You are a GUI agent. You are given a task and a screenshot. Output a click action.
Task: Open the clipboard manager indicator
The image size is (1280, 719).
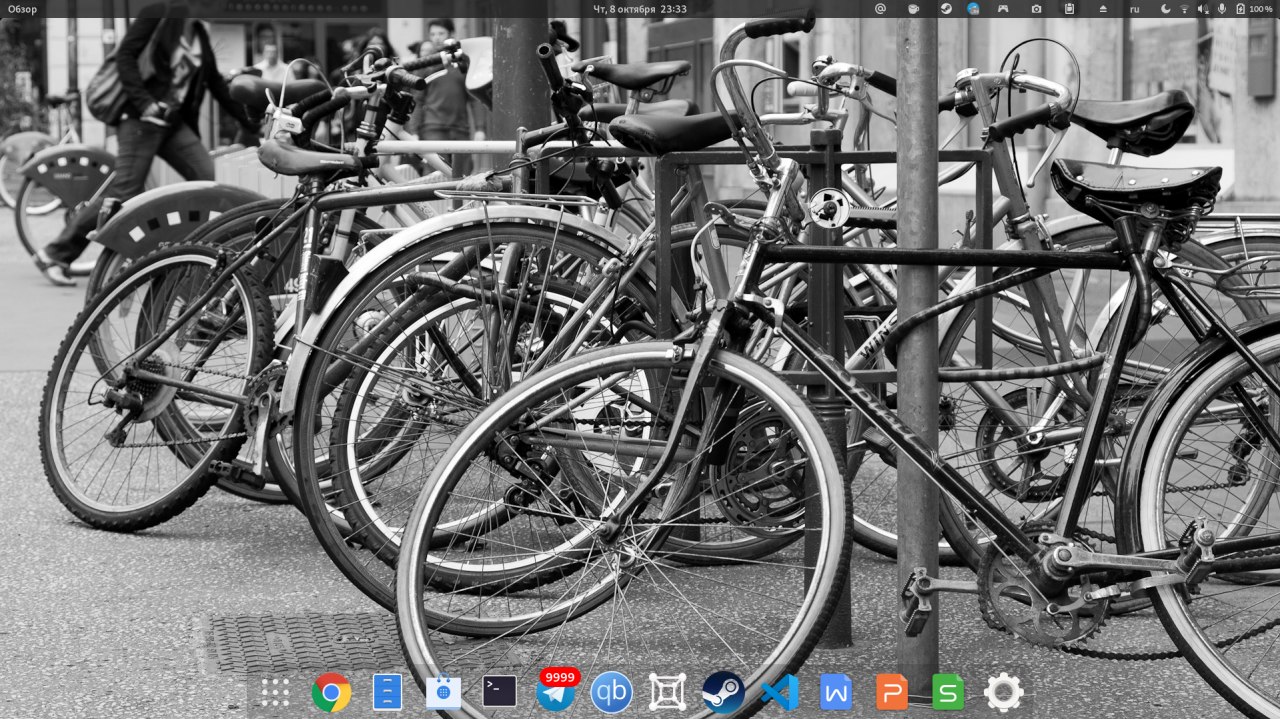pyautogui.click(x=1069, y=9)
